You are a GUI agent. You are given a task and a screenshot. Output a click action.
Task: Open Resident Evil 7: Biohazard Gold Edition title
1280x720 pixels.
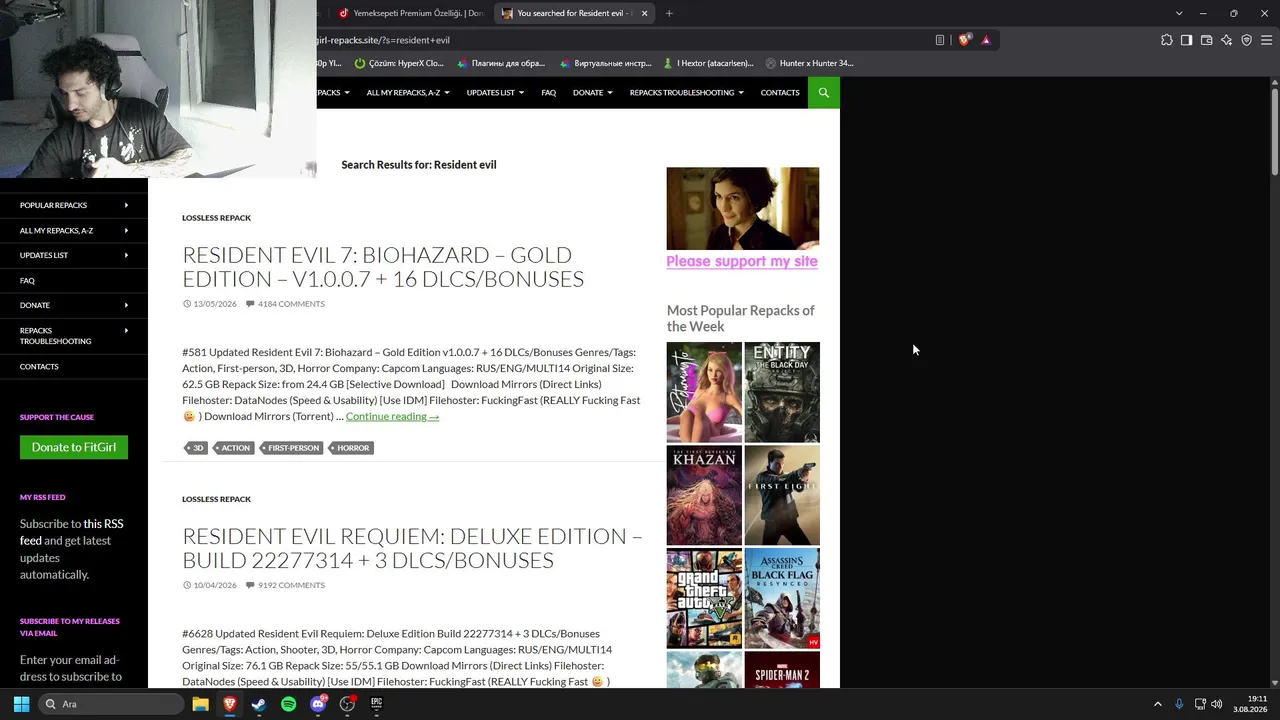[x=383, y=266]
